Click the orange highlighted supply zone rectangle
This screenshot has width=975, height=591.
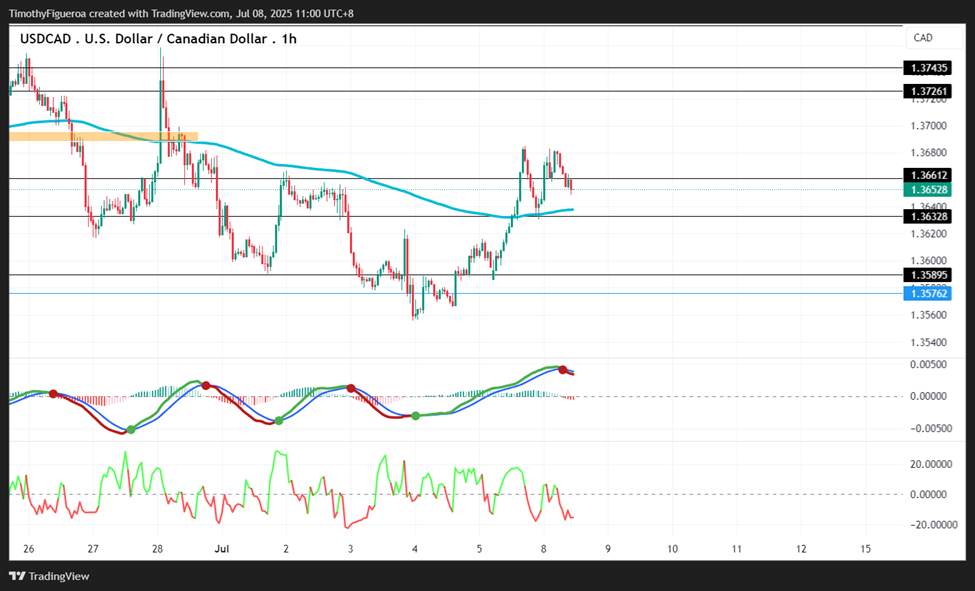103,136
